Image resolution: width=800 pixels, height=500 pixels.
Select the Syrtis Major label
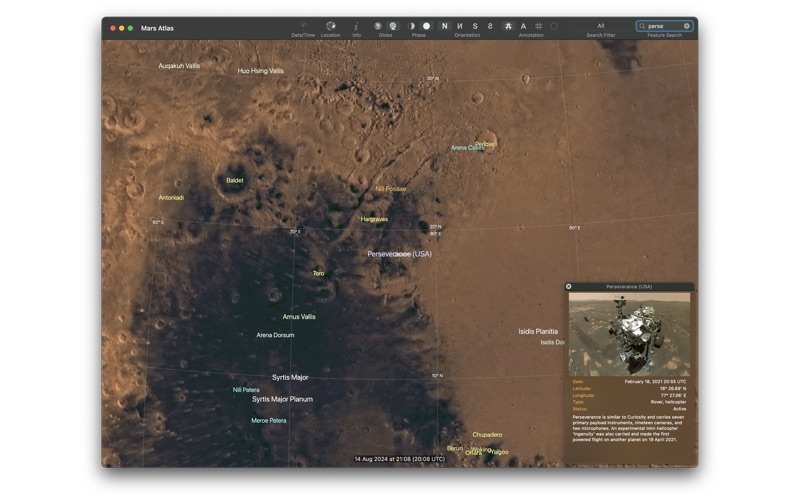290,378
